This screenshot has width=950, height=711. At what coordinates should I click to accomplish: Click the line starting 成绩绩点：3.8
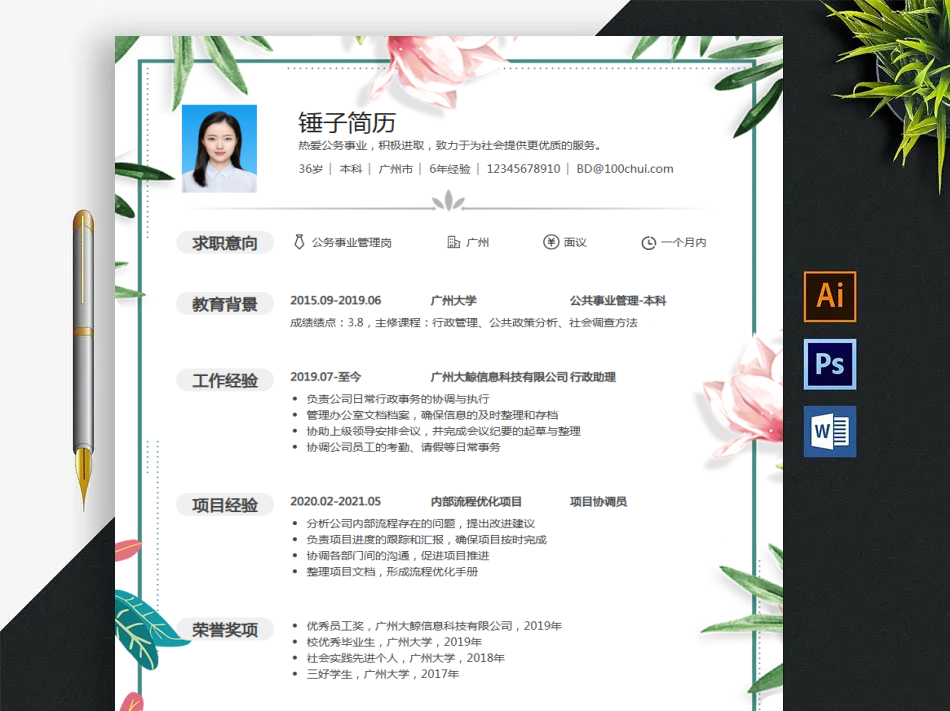463,323
